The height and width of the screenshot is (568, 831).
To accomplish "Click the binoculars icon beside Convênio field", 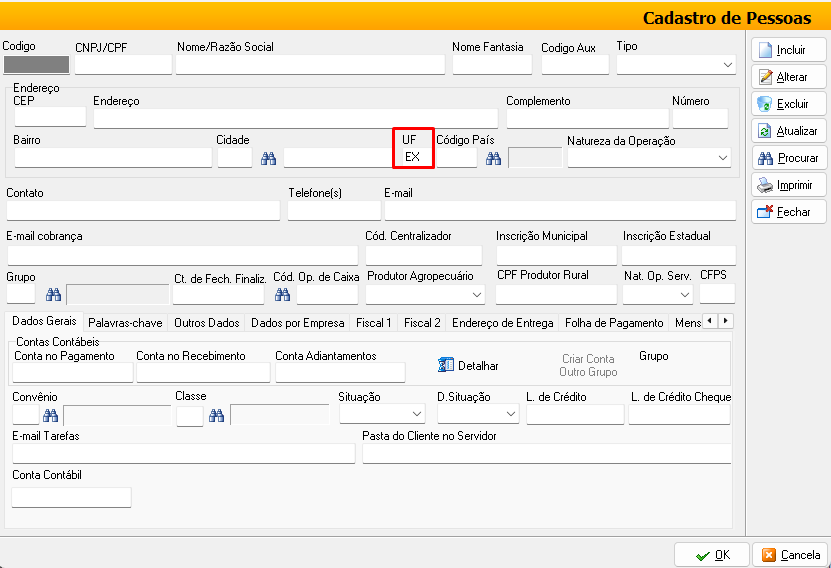I will (52, 415).
